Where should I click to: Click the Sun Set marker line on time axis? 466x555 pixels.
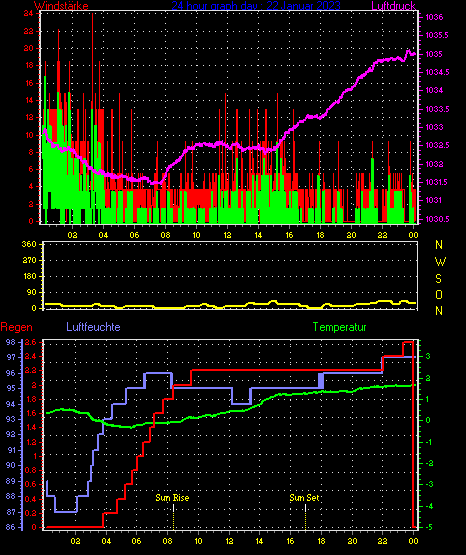[x=305, y=517]
